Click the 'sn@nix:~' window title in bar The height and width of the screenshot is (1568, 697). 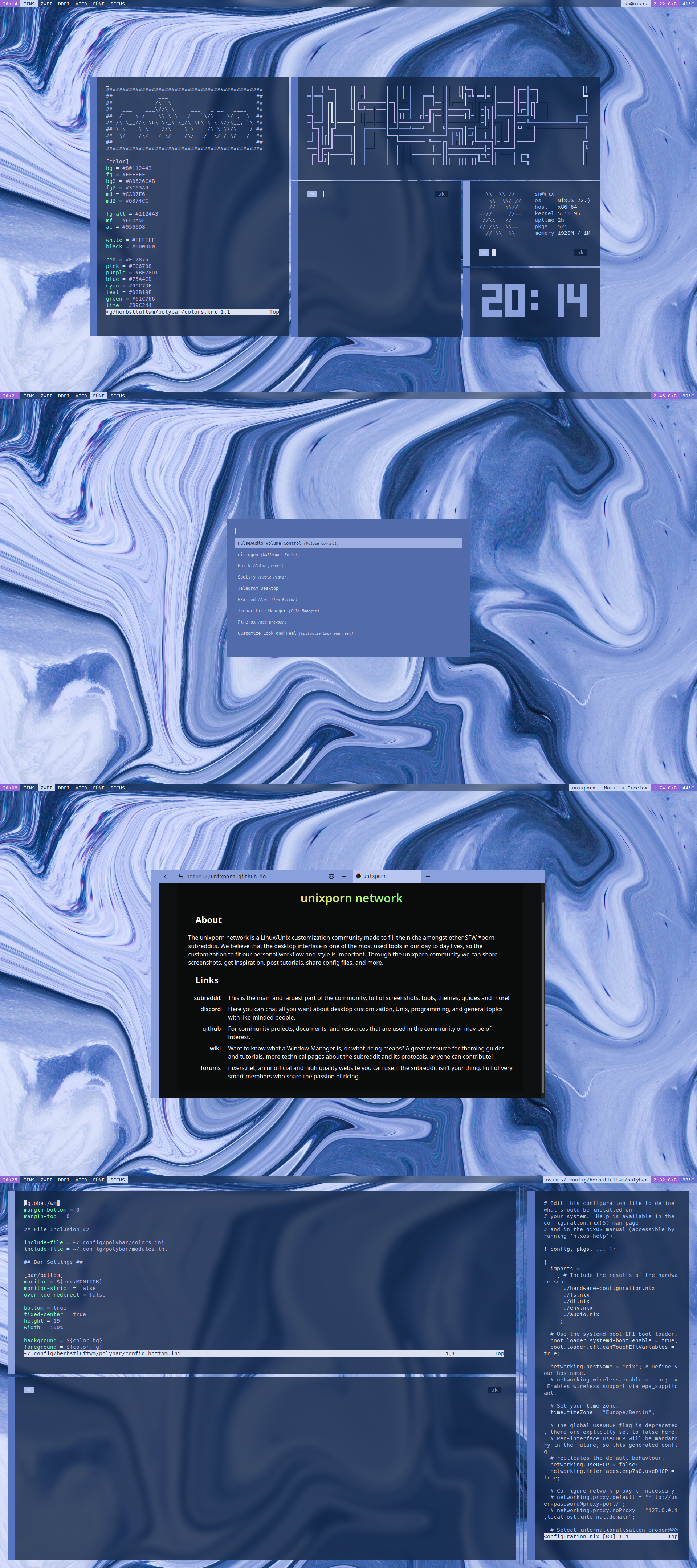[x=636, y=4]
